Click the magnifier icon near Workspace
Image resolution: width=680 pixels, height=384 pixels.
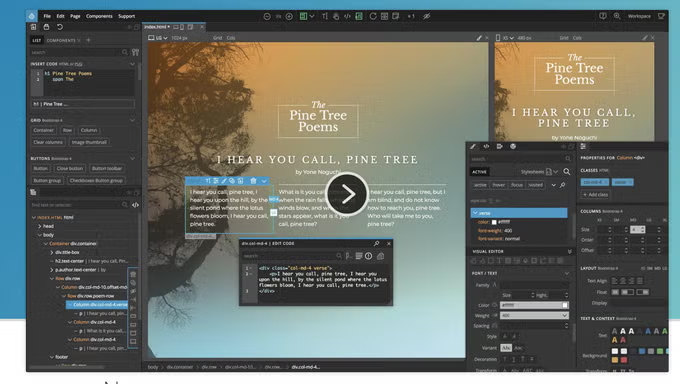617,16
